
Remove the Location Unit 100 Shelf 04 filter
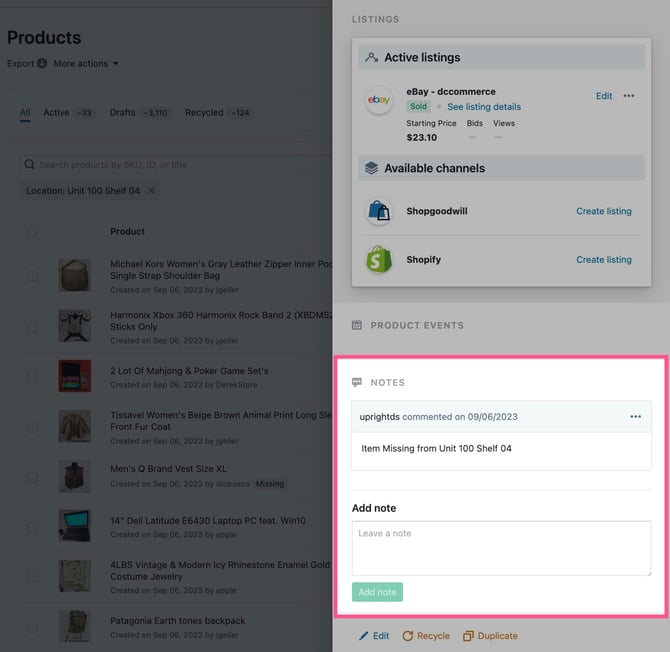pos(151,191)
